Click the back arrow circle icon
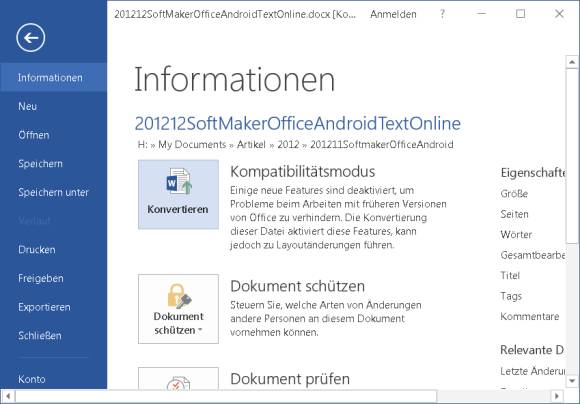Image resolution: width=580 pixels, height=404 pixels. click(x=31, y=37)
